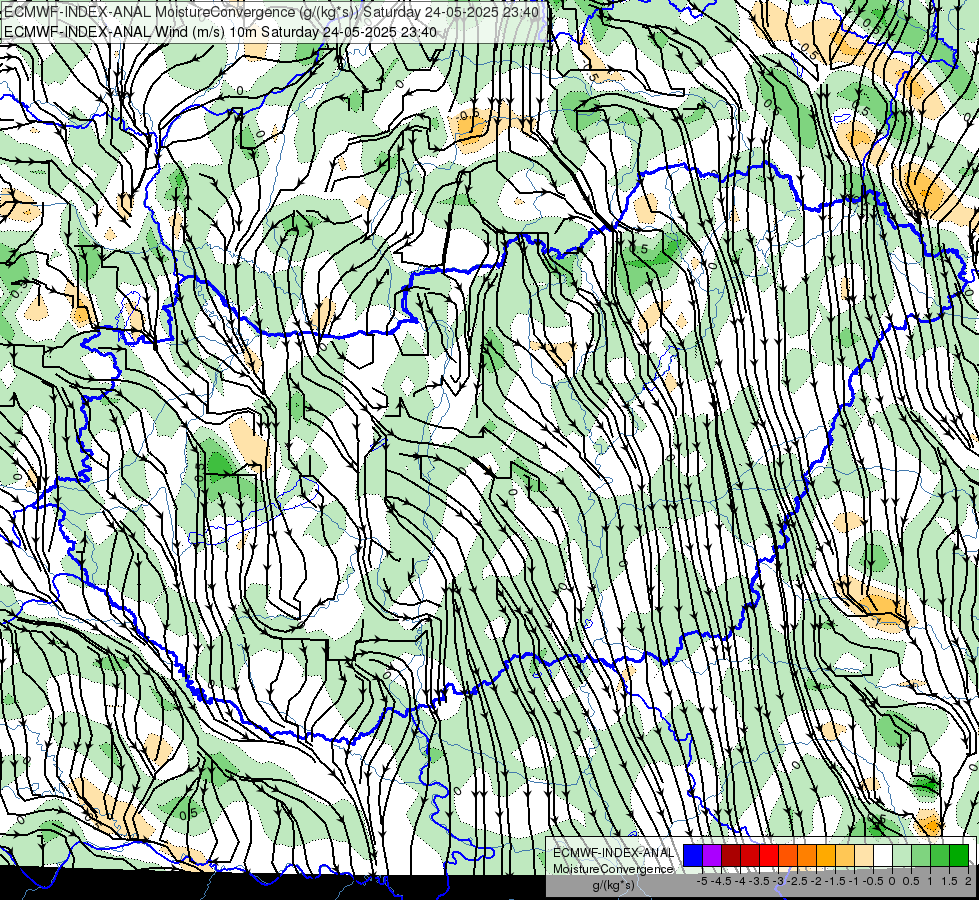Click the legend tick label -3.5
Screen dimensions: 979x900
758,881
